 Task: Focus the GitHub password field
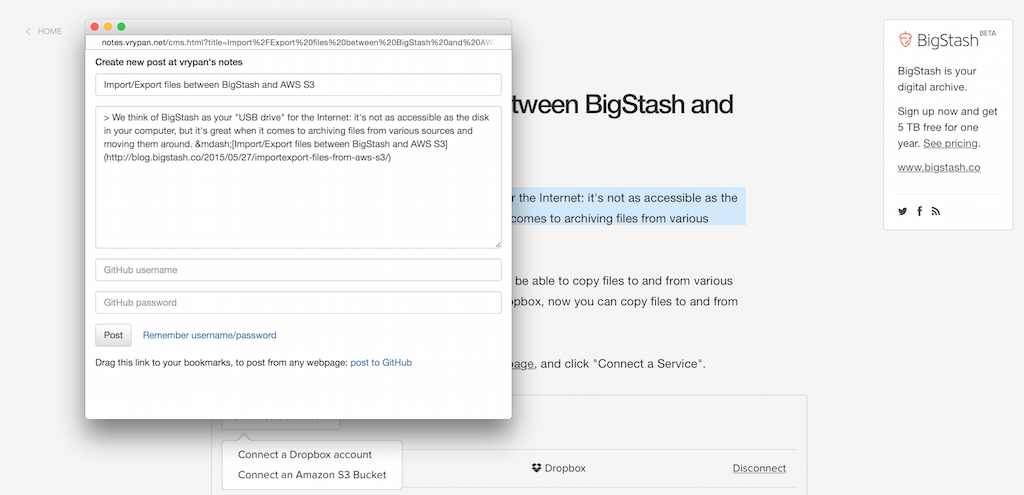[x=298, y=302]
